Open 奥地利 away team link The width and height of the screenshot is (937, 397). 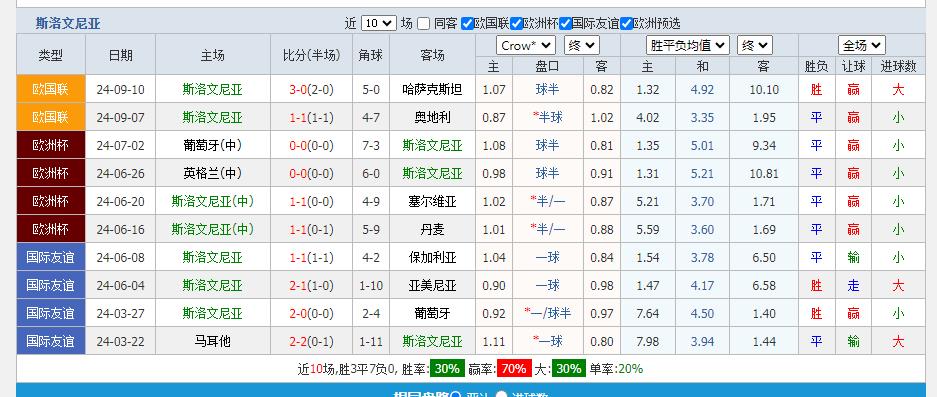[432, 118]
